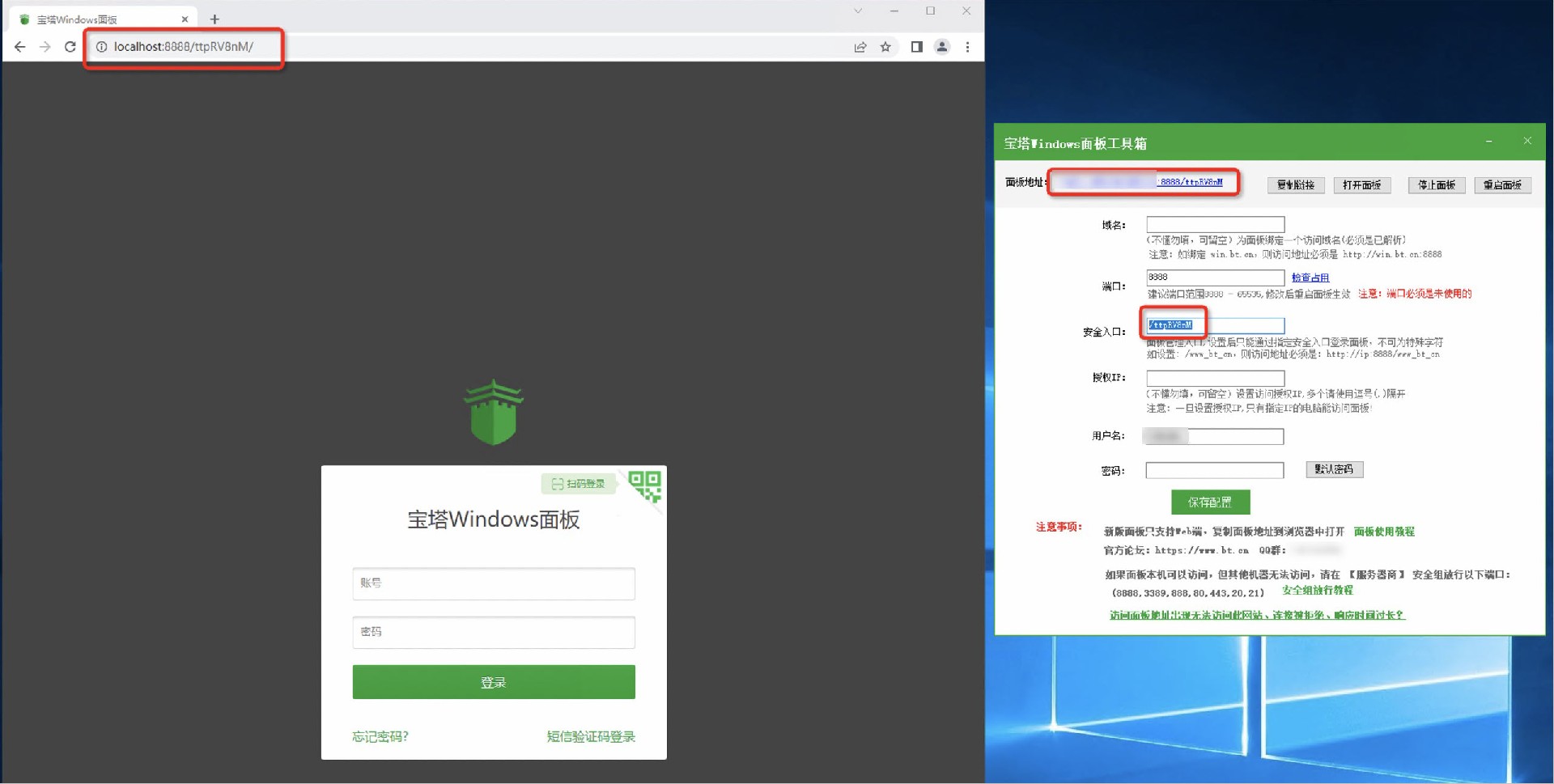Click the 忘记密码? link

(380, 736)
